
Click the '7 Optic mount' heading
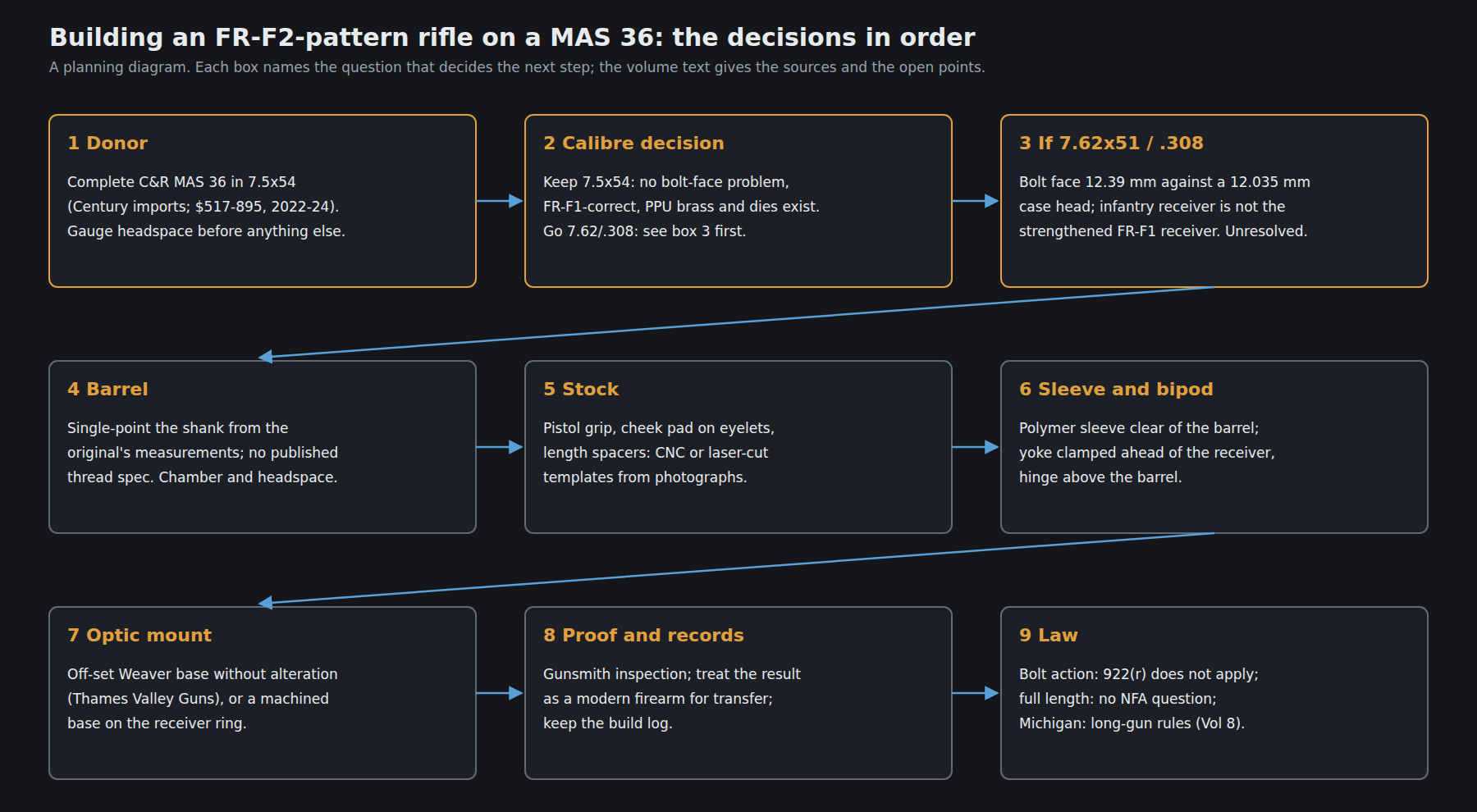click(139, 635)
